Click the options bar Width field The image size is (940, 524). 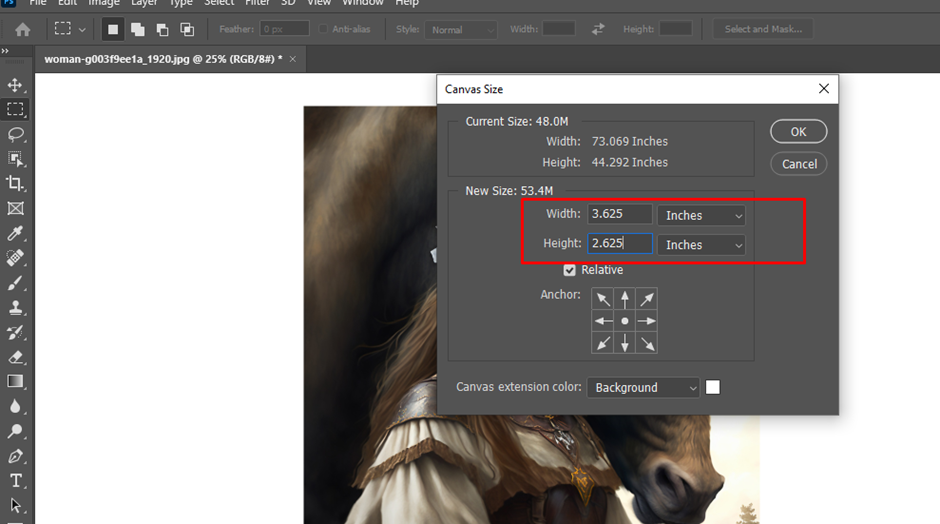point(559,29)
